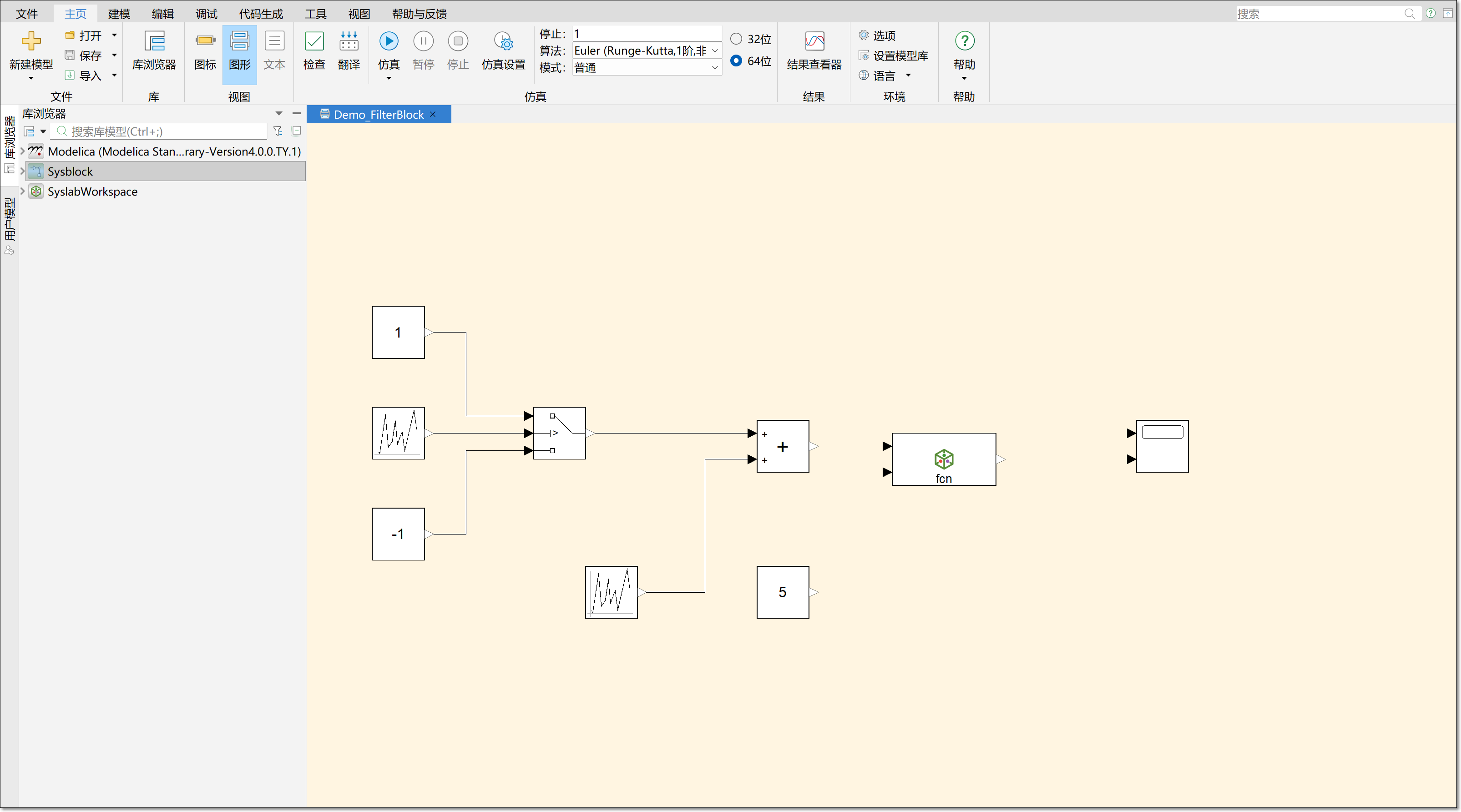This screenshot has height=812, width=1461.
Task: Open the 代码生成 menu tab
Action: click(260, 14)
